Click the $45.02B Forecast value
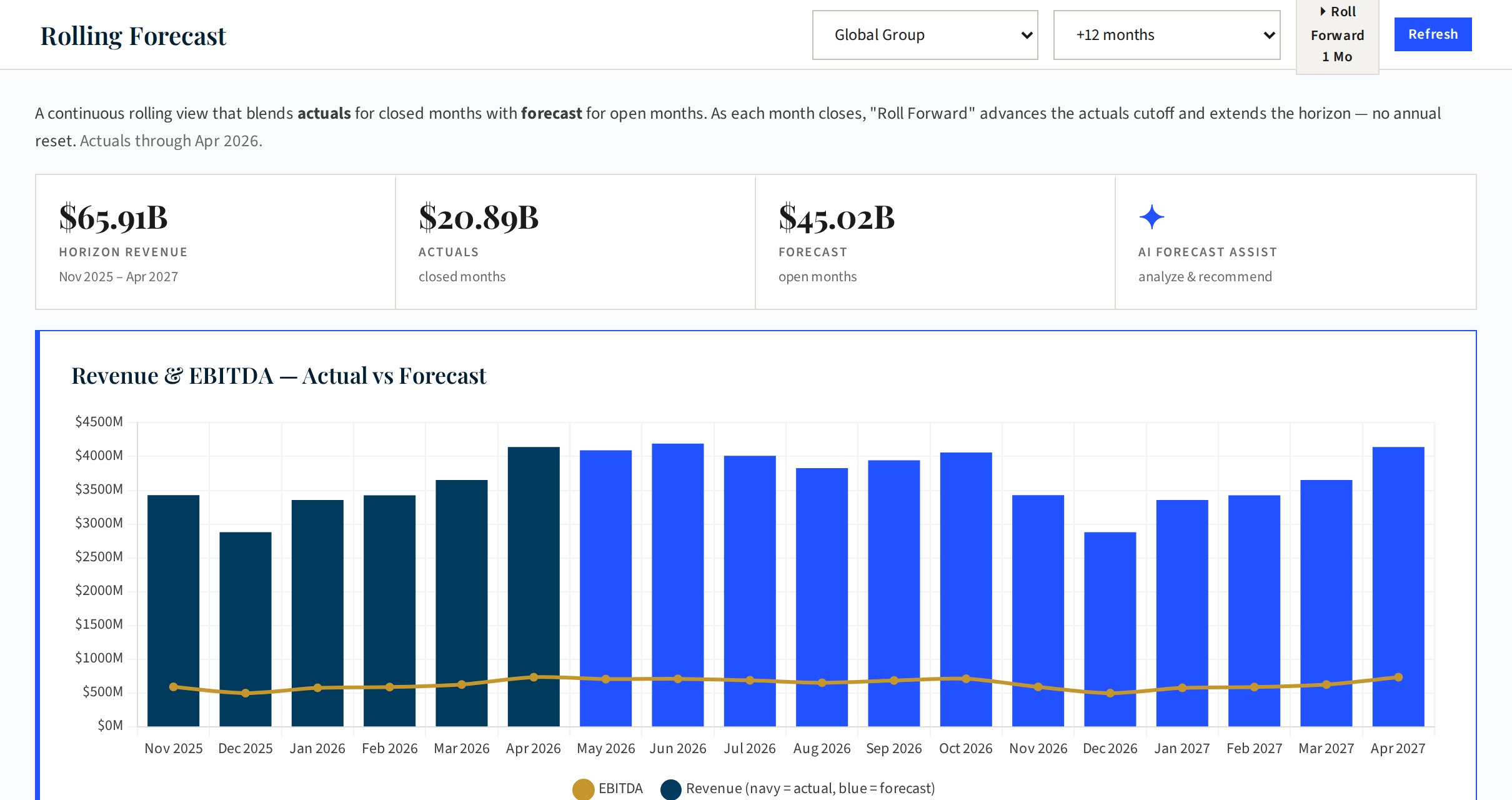 click(x=837, y=217)
